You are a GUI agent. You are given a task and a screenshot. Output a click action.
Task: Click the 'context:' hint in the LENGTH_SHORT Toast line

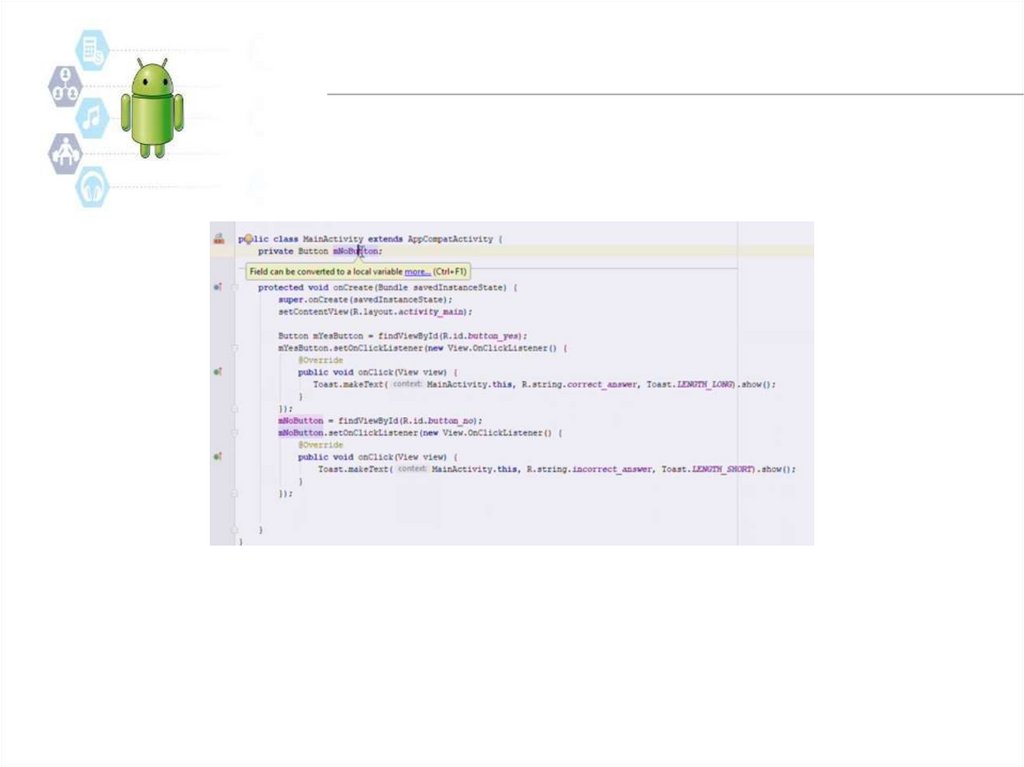(x=412, y=469)
